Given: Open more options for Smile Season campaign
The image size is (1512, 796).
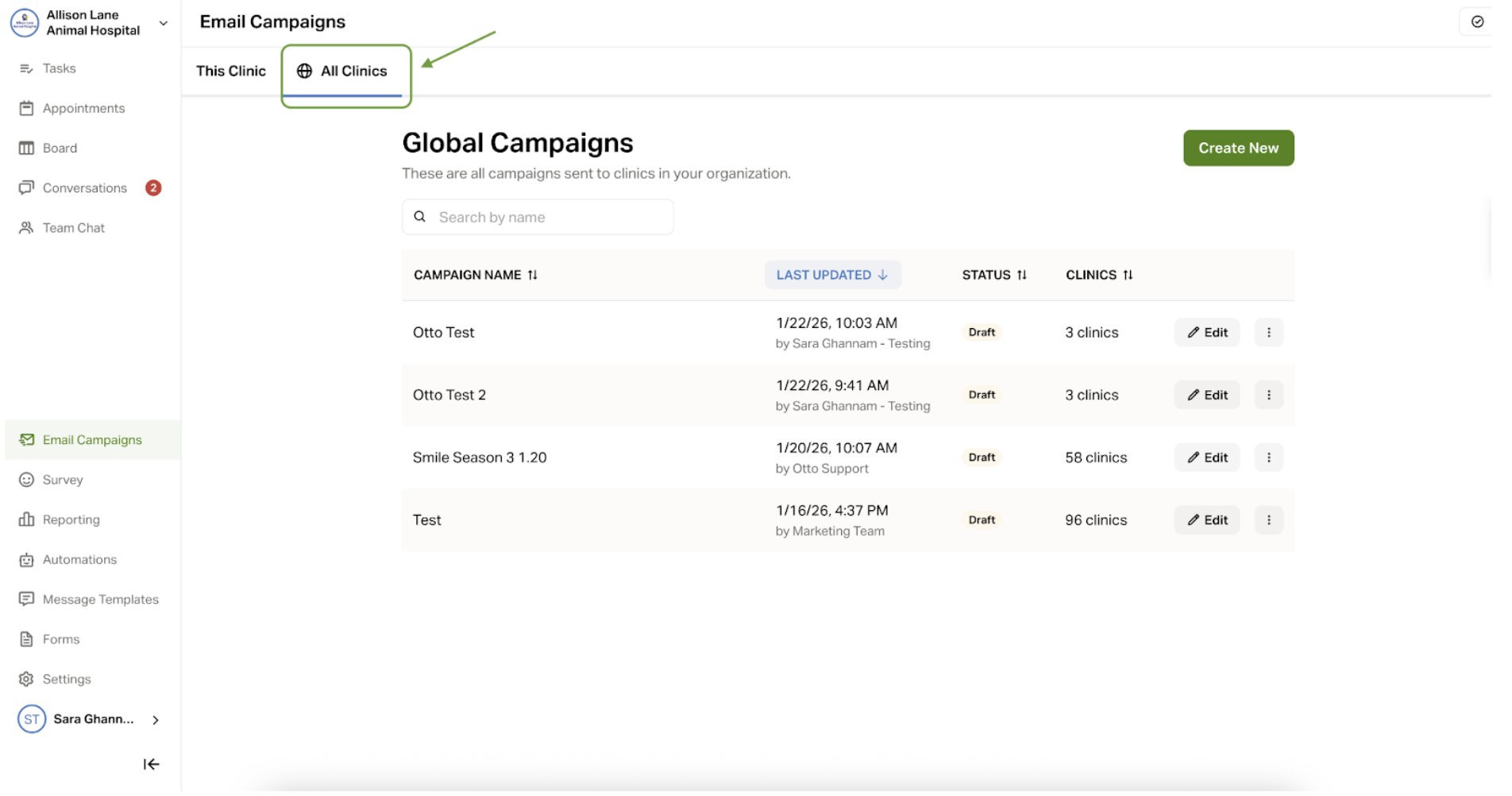Looking at the screenshot, I should tap(1268, 458).
